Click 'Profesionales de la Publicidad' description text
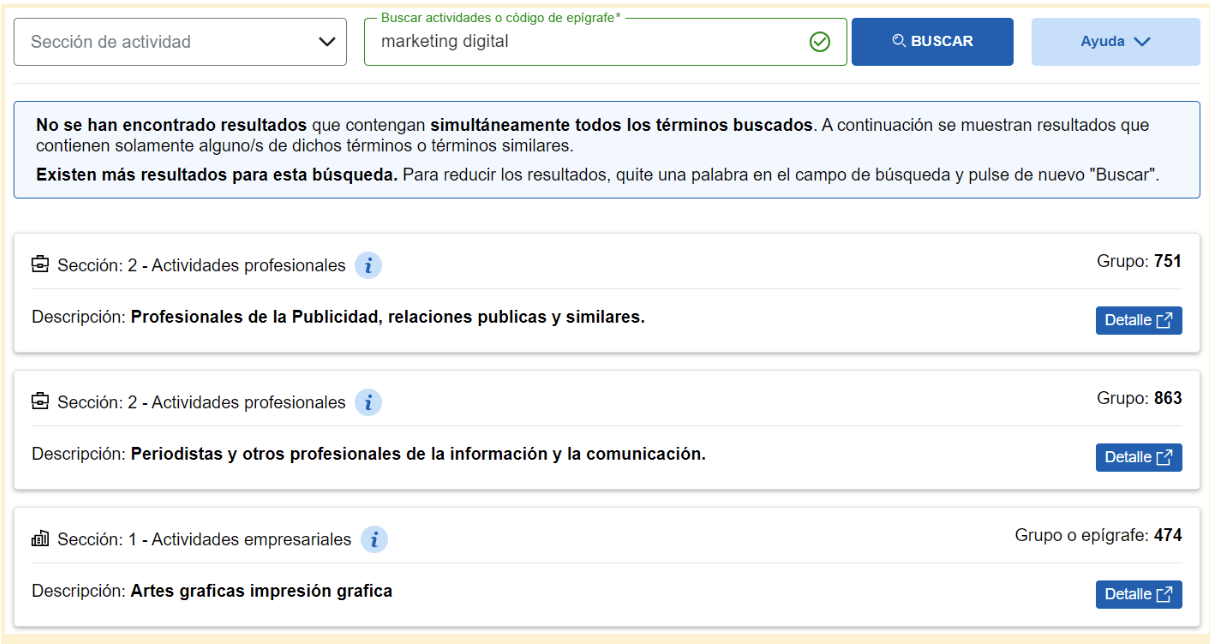This screenshot has height=644, width=1210. click(388, 317)
